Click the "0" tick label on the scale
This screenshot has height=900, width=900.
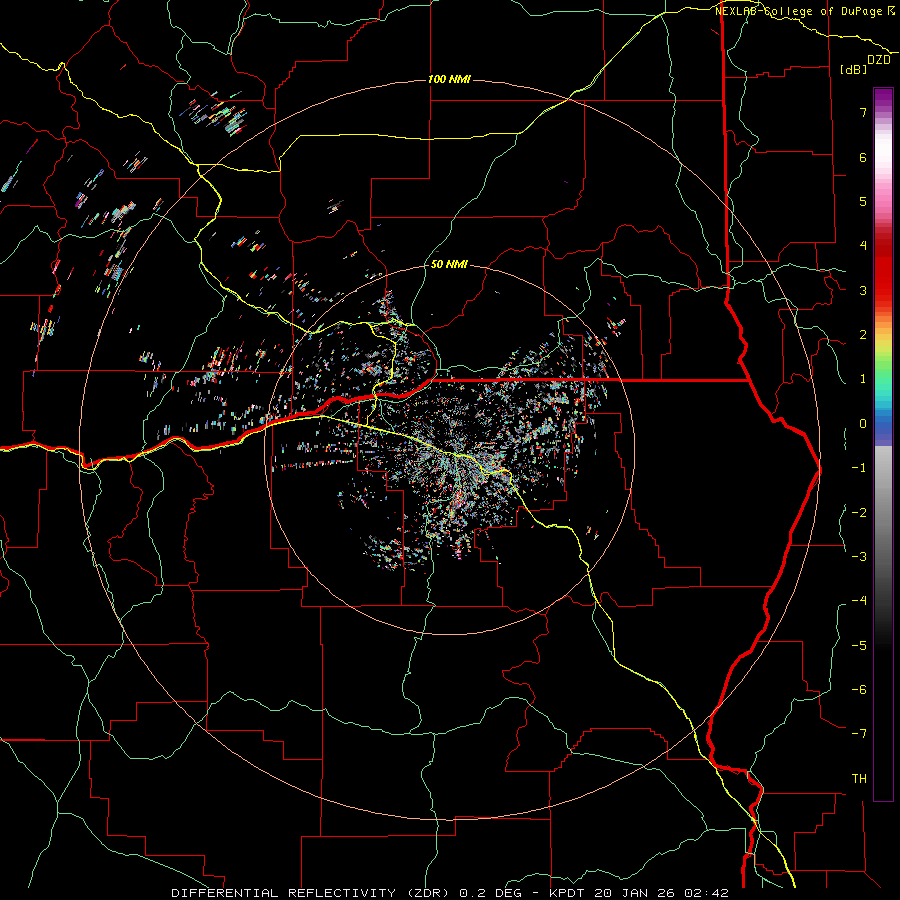[863, 424]
